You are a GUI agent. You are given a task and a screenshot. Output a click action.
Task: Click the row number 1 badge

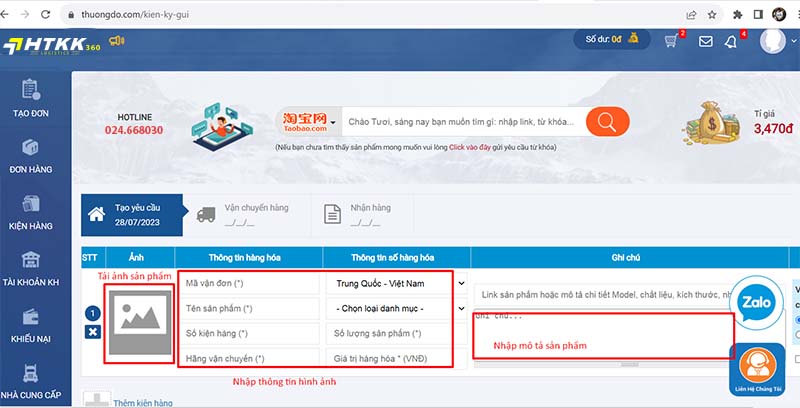point(93,313)
